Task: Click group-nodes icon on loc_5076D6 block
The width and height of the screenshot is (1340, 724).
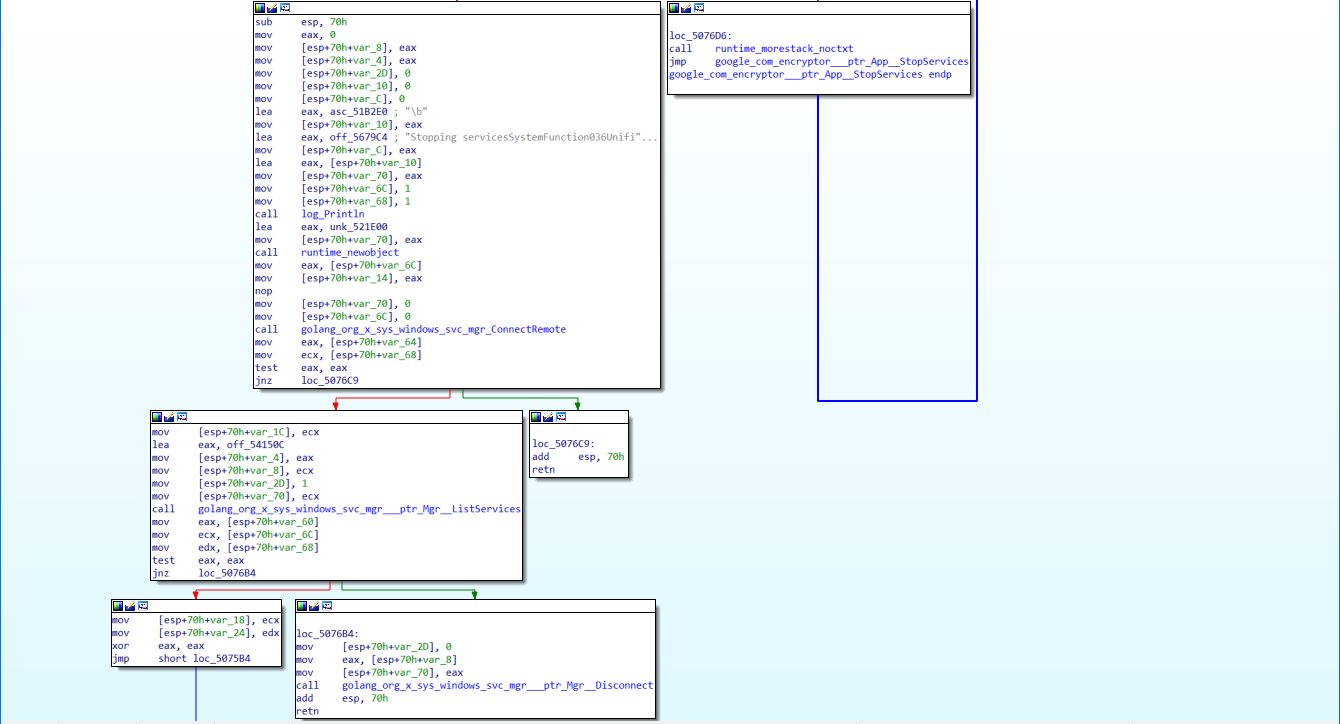Action: [699, 7]
